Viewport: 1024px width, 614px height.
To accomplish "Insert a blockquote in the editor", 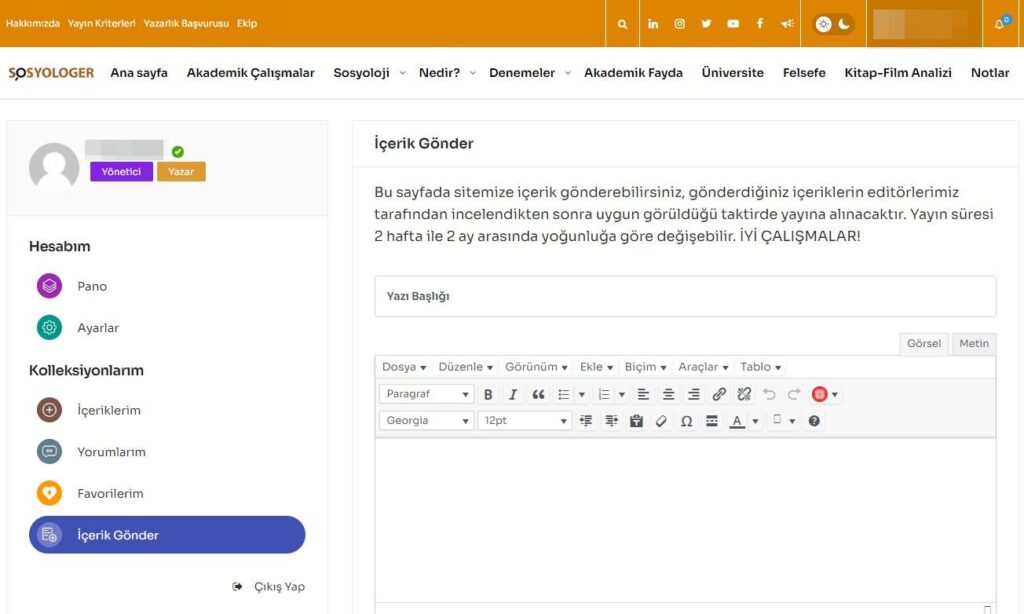I will tap(538, 395).
